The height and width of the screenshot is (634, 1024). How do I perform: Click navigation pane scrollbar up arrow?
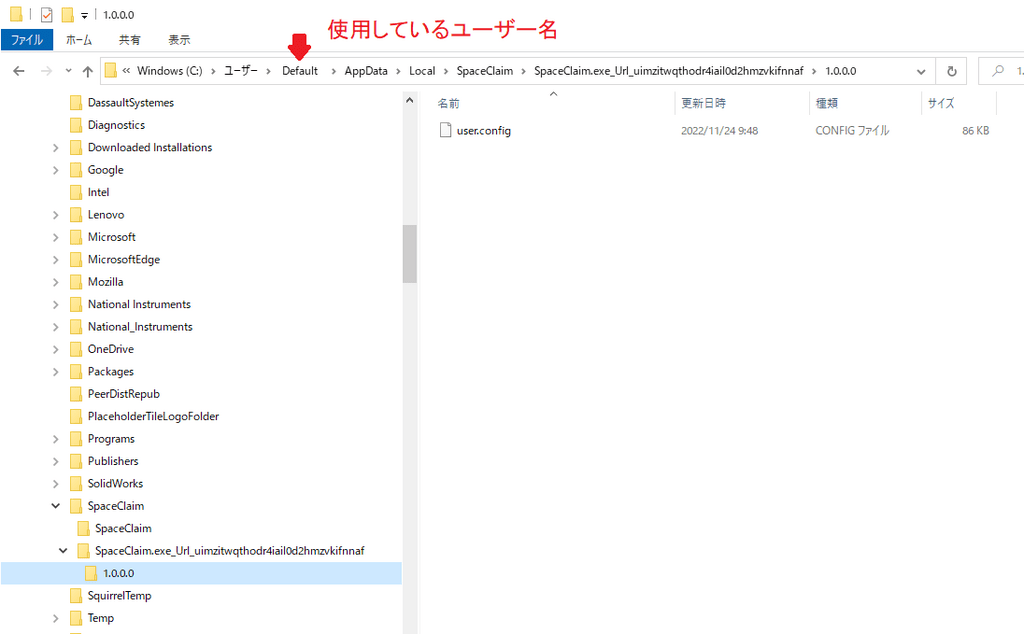[409, 101]
